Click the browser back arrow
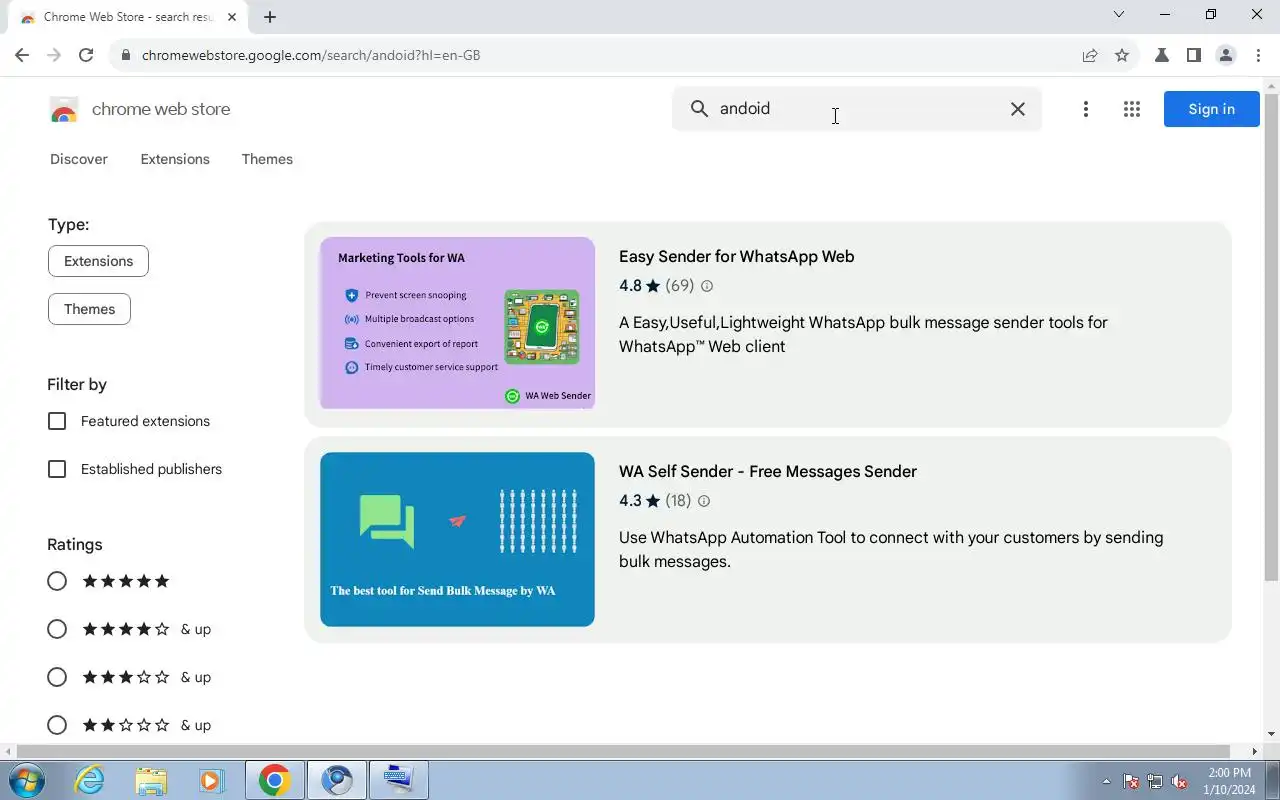Screen dimensions: 1280x800 coord(22,55)
